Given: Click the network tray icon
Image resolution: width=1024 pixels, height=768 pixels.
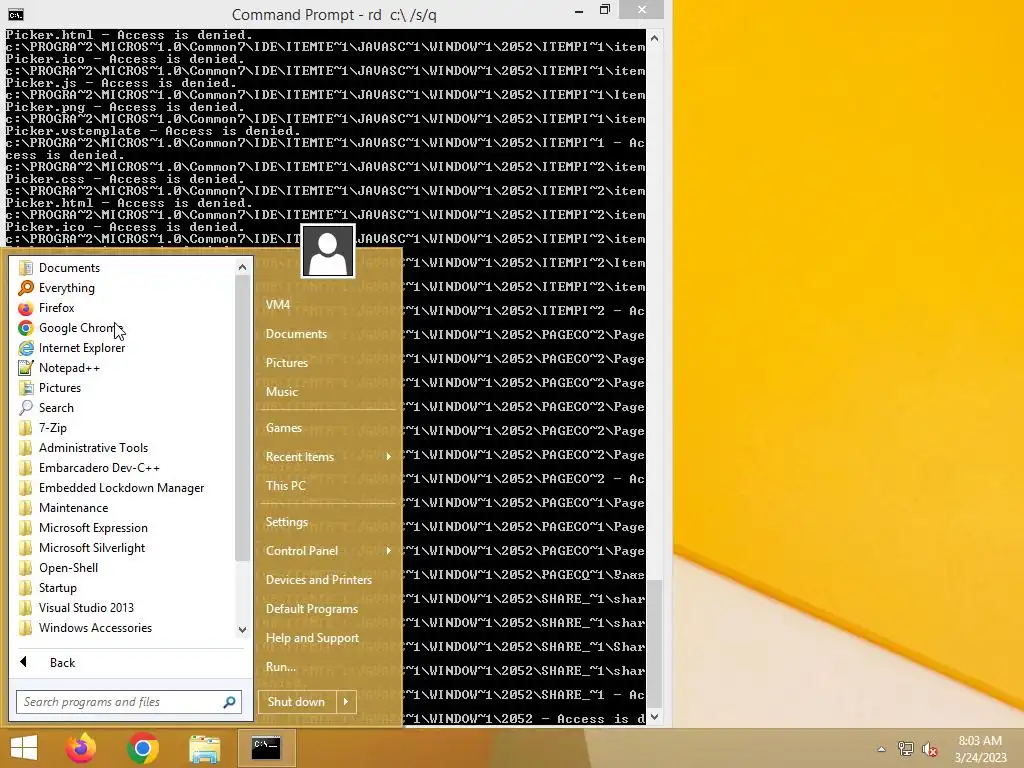Looking at the screenshot, I should point(906,749).
